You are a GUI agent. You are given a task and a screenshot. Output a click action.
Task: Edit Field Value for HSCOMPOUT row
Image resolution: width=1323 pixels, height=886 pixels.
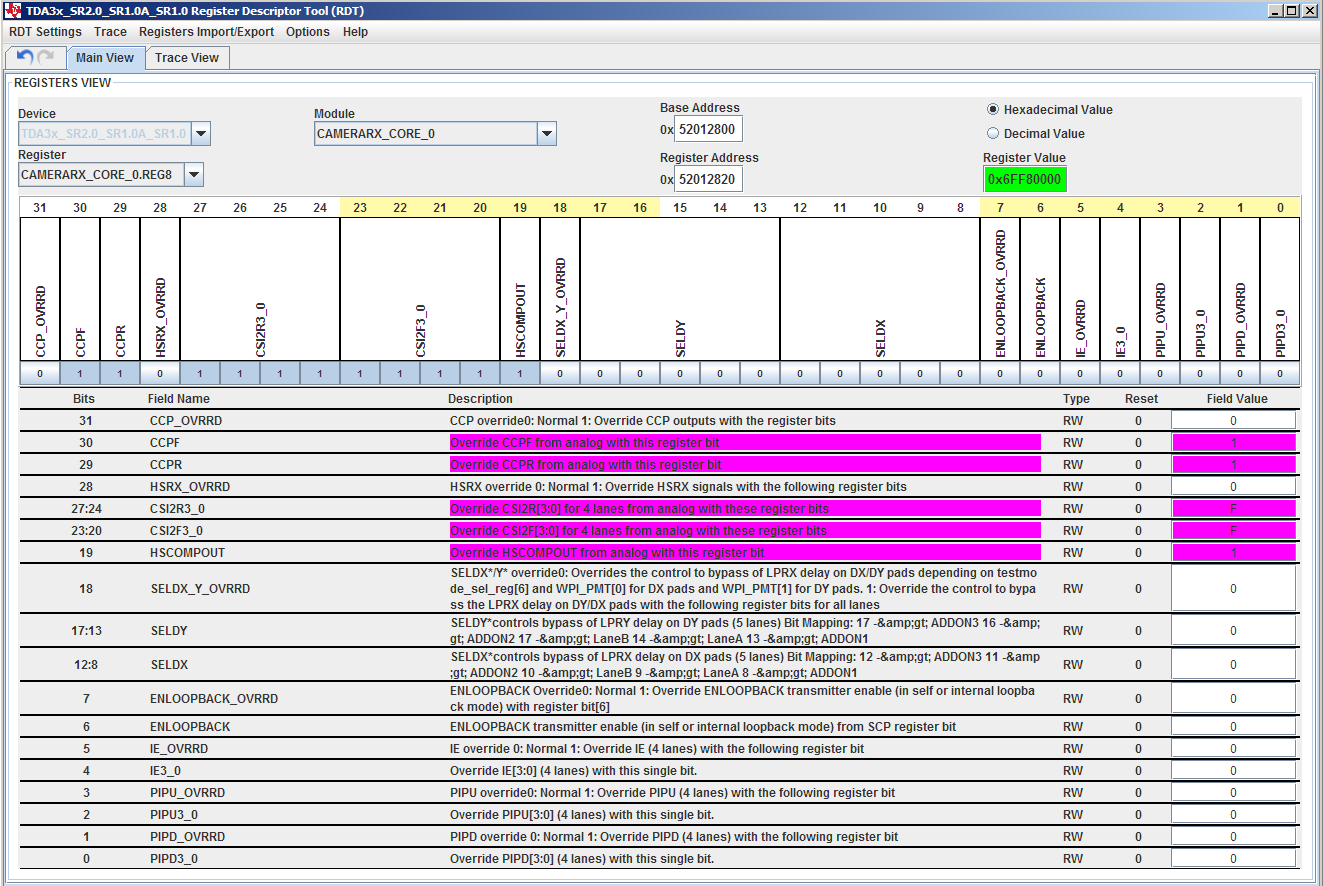click(1234, 553)
